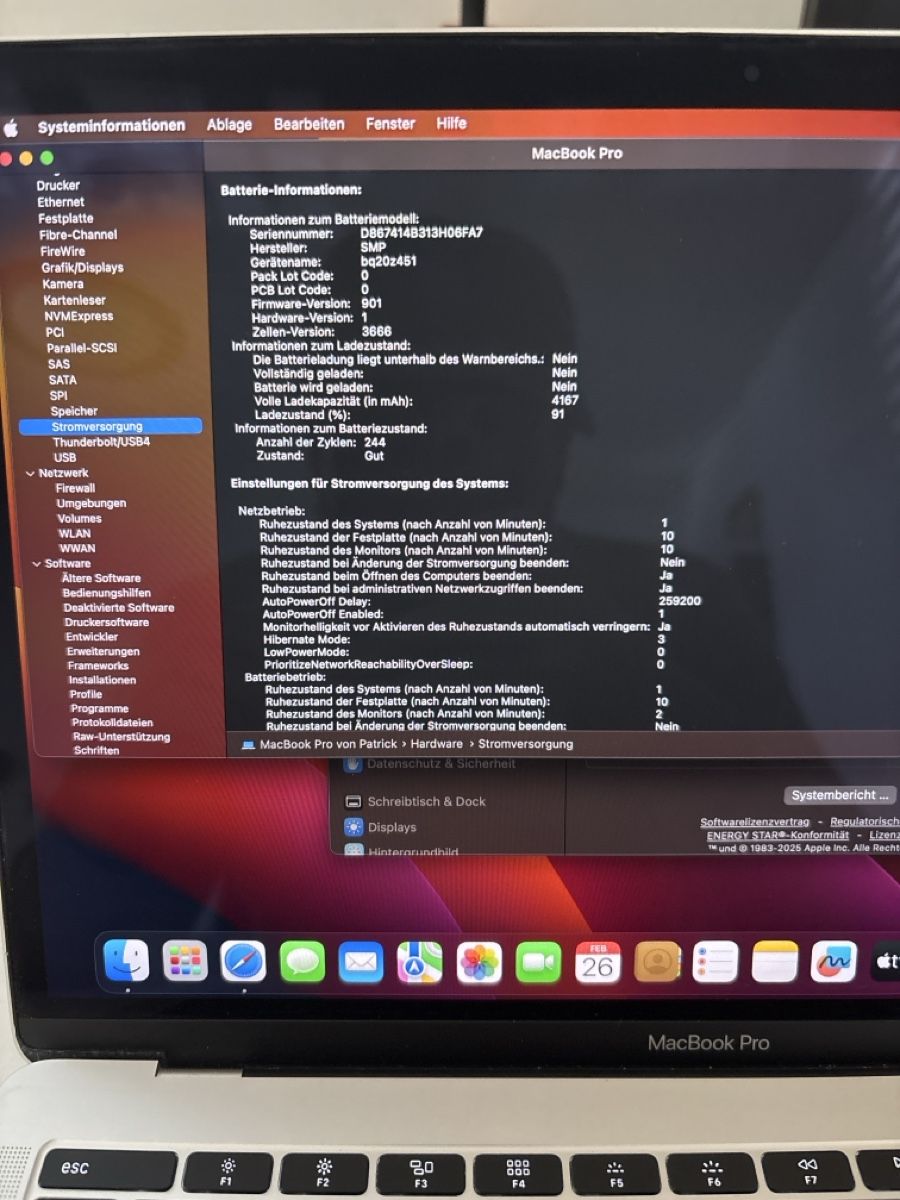Select Festplatte in the sidebar

66,218
